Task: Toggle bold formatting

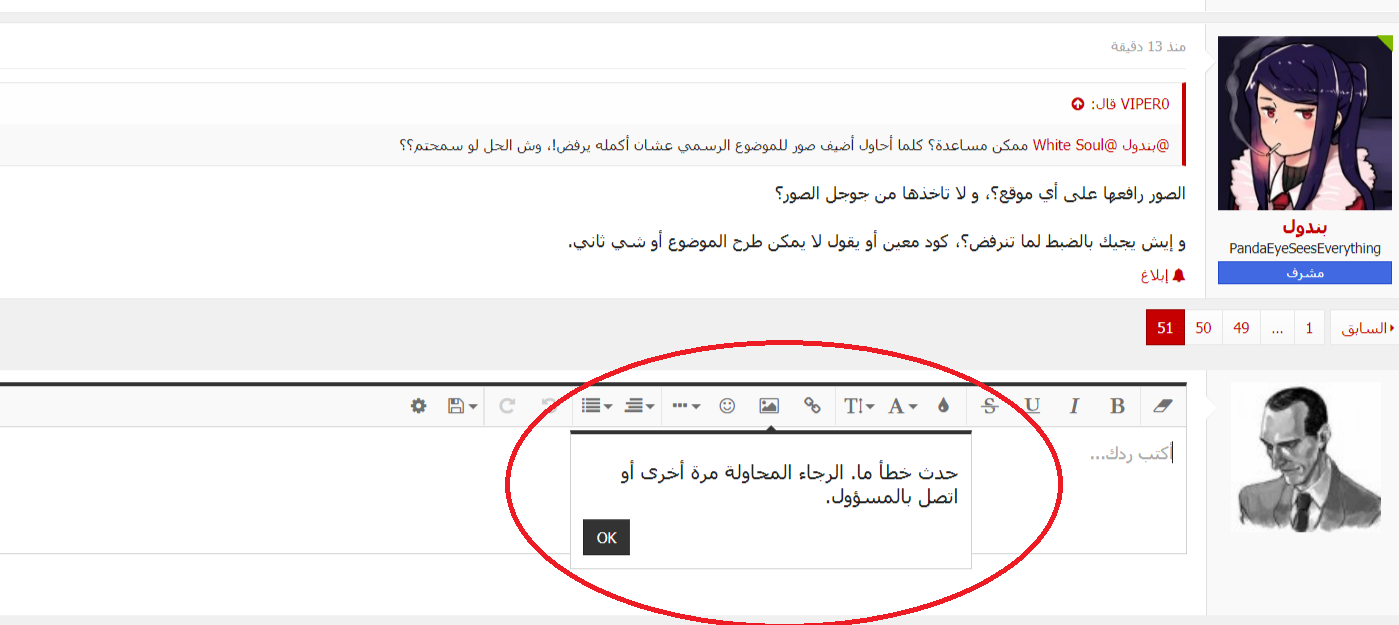Action: tap(1117, 406)
